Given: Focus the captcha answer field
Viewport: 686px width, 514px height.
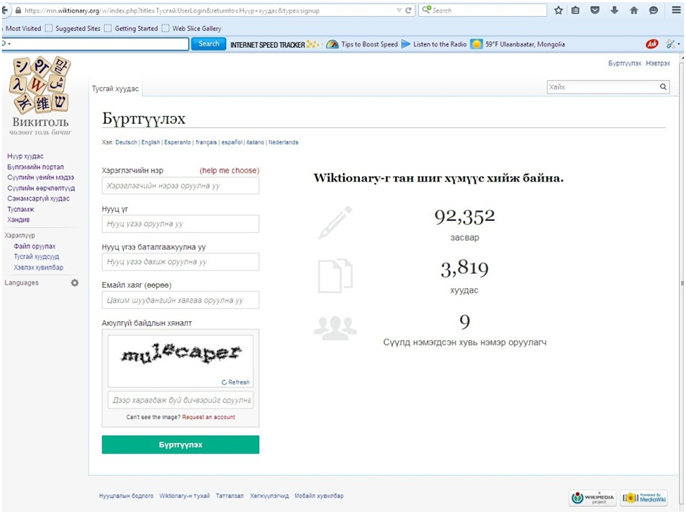Looking at the screenshot, I should point(180,400).
